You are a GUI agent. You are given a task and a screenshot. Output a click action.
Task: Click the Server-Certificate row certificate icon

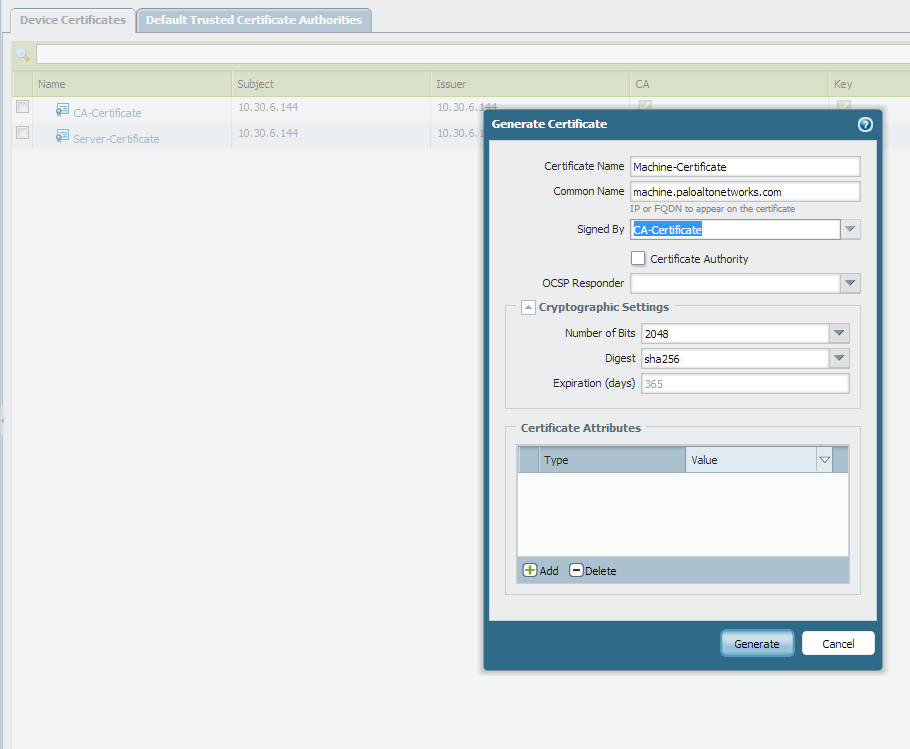pos(62,137)
